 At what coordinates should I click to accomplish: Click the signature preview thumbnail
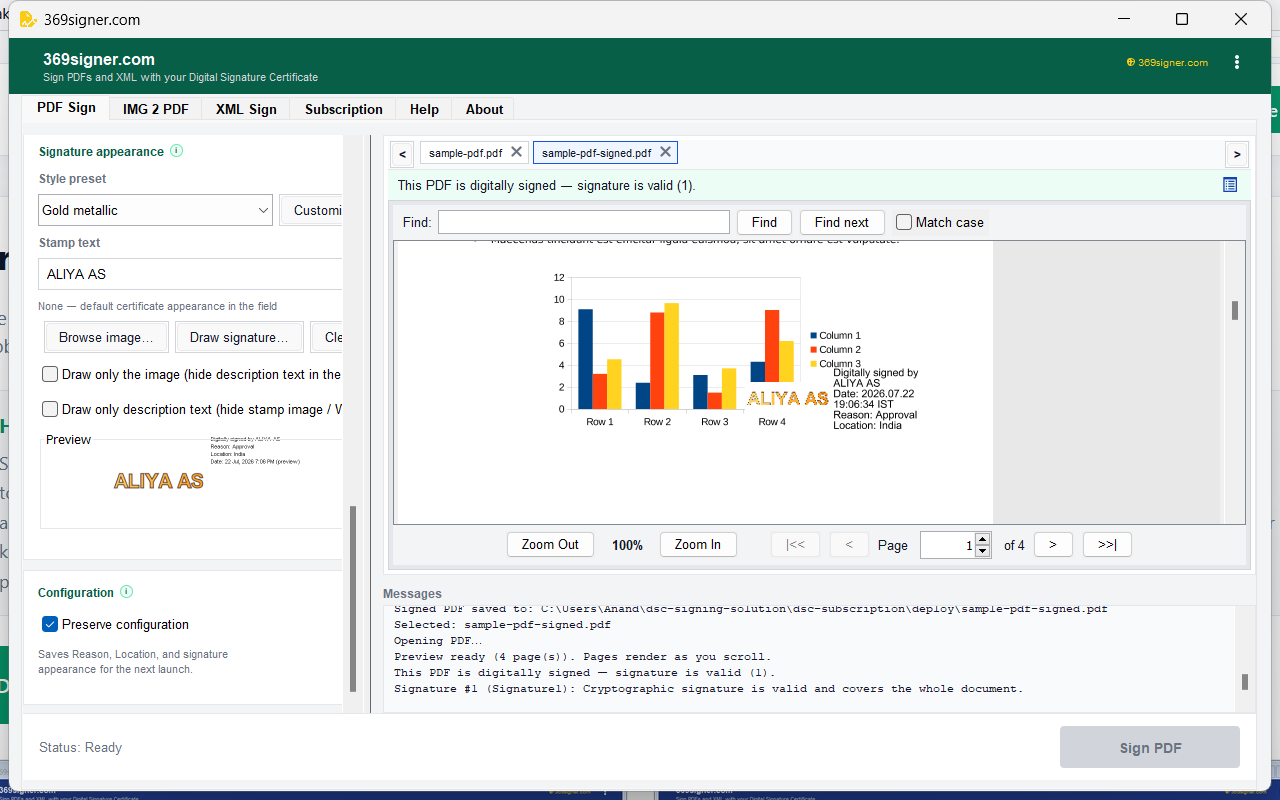coord(191,482)
